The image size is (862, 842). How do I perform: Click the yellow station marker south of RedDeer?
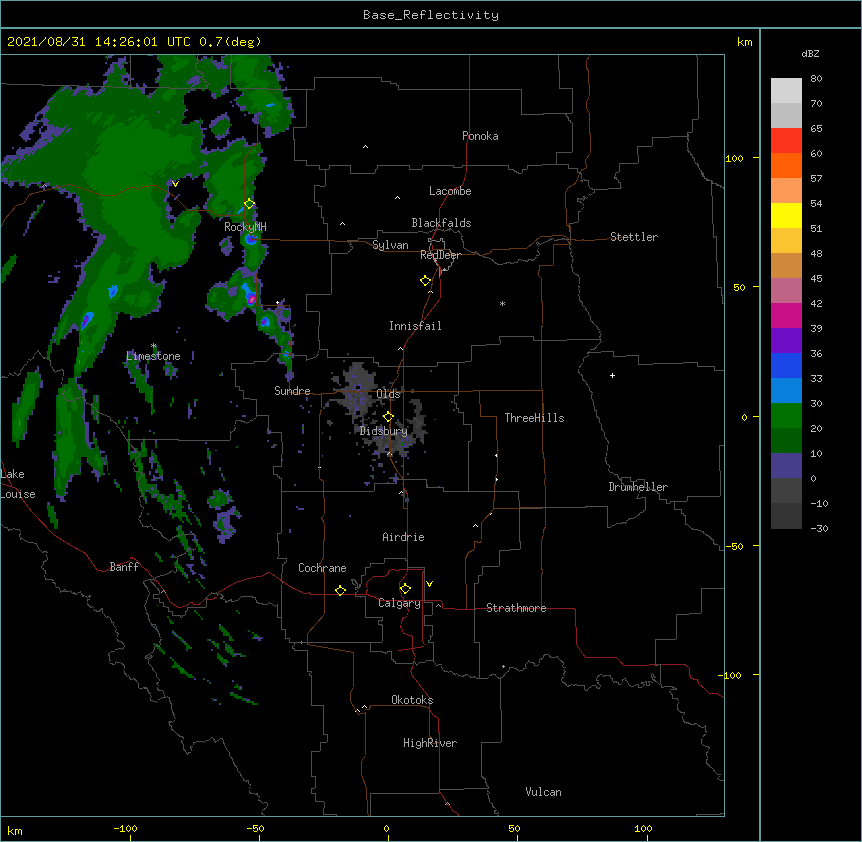click(425, 281)
